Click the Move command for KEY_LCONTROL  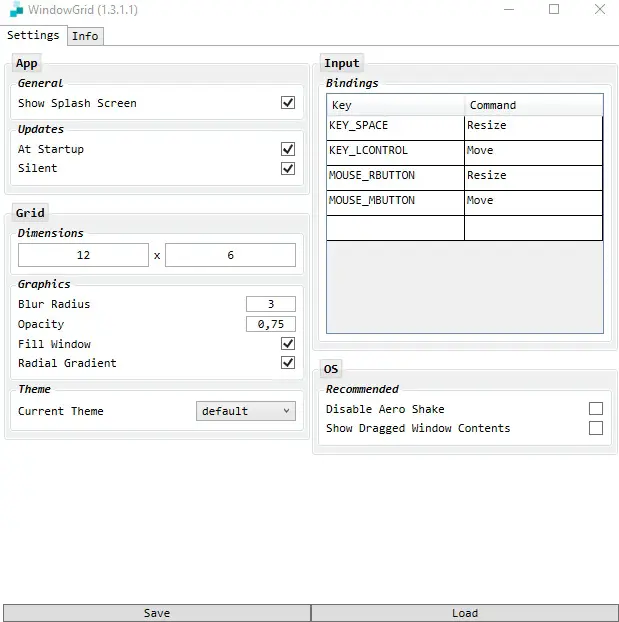tap(533, 153)
